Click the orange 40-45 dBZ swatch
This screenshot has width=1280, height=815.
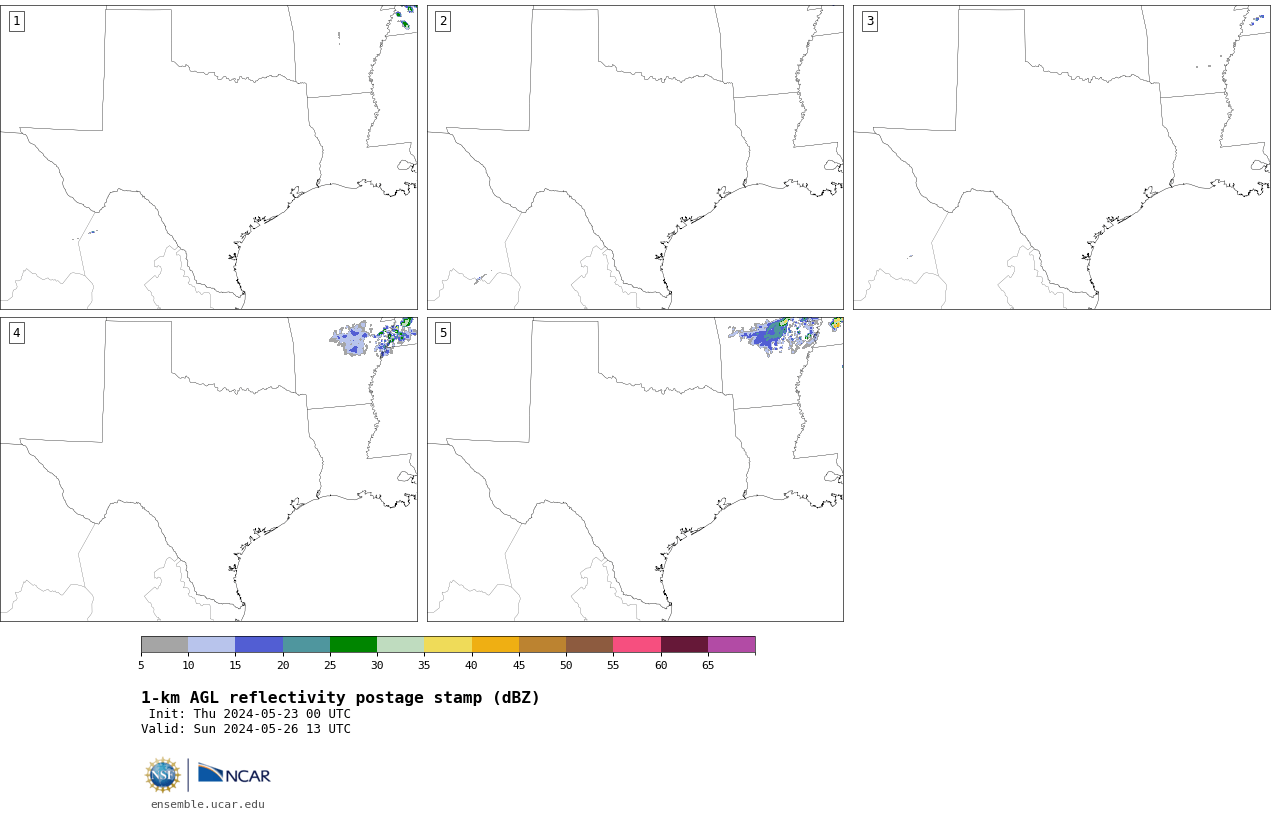[x=495, y=645]
